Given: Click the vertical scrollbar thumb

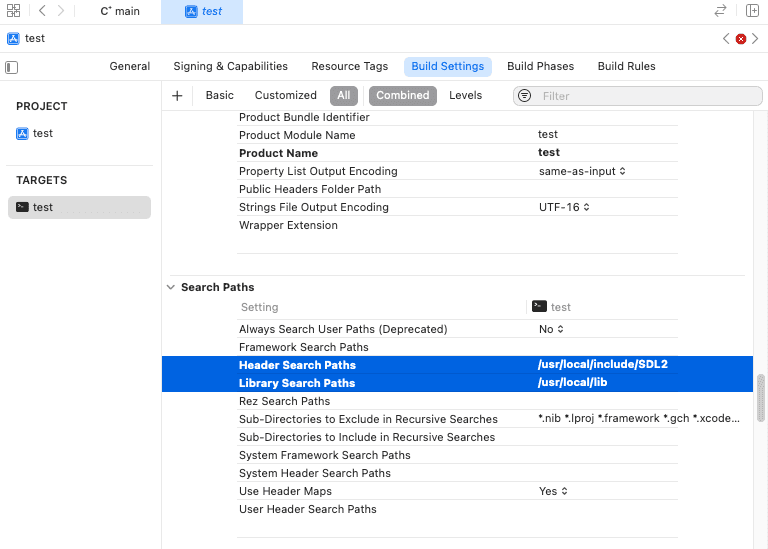Looking at the screenshot, I should tap(761, 397).
